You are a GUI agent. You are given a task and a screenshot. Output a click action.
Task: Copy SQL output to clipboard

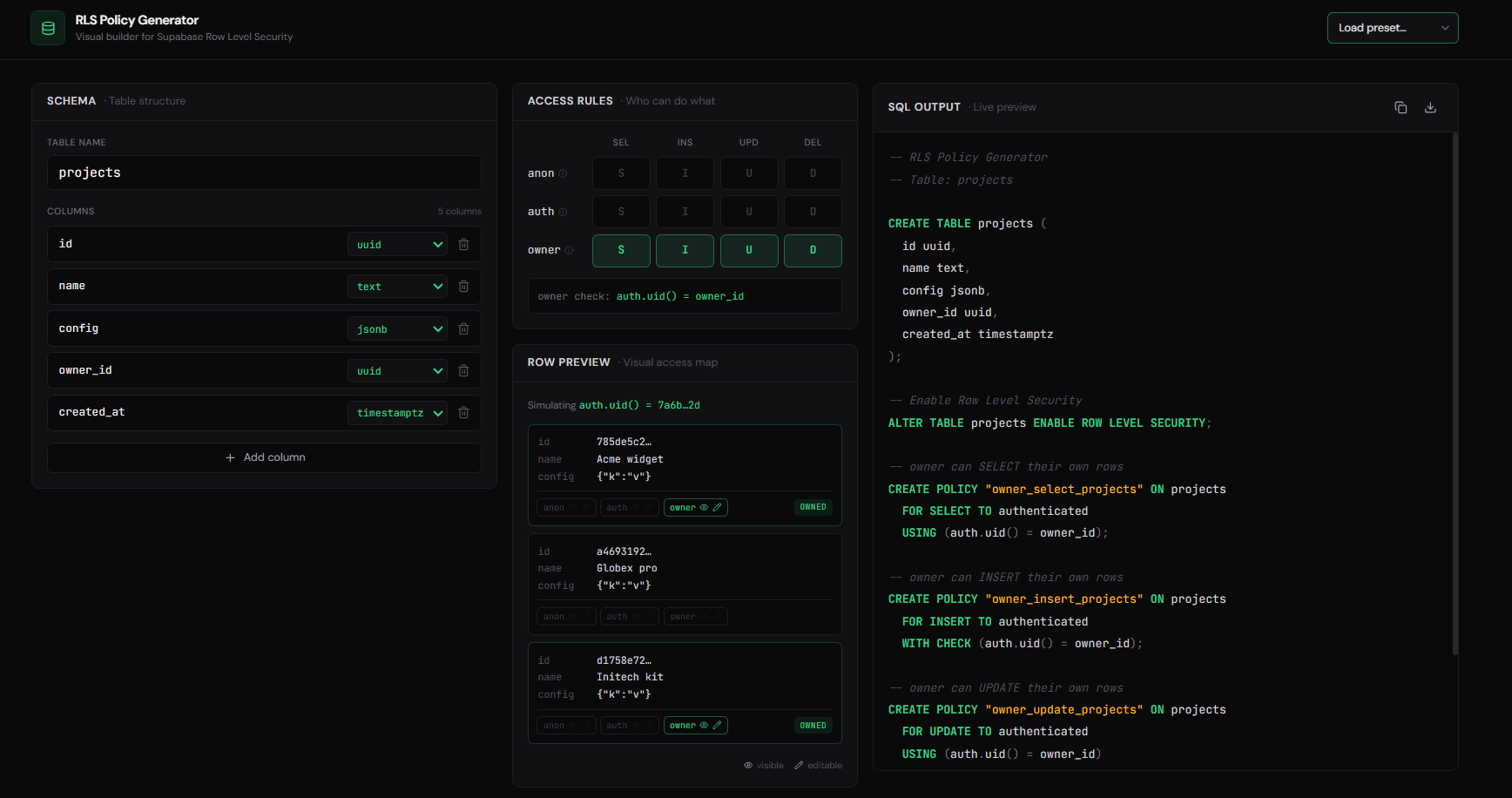tap(1401, 107)
